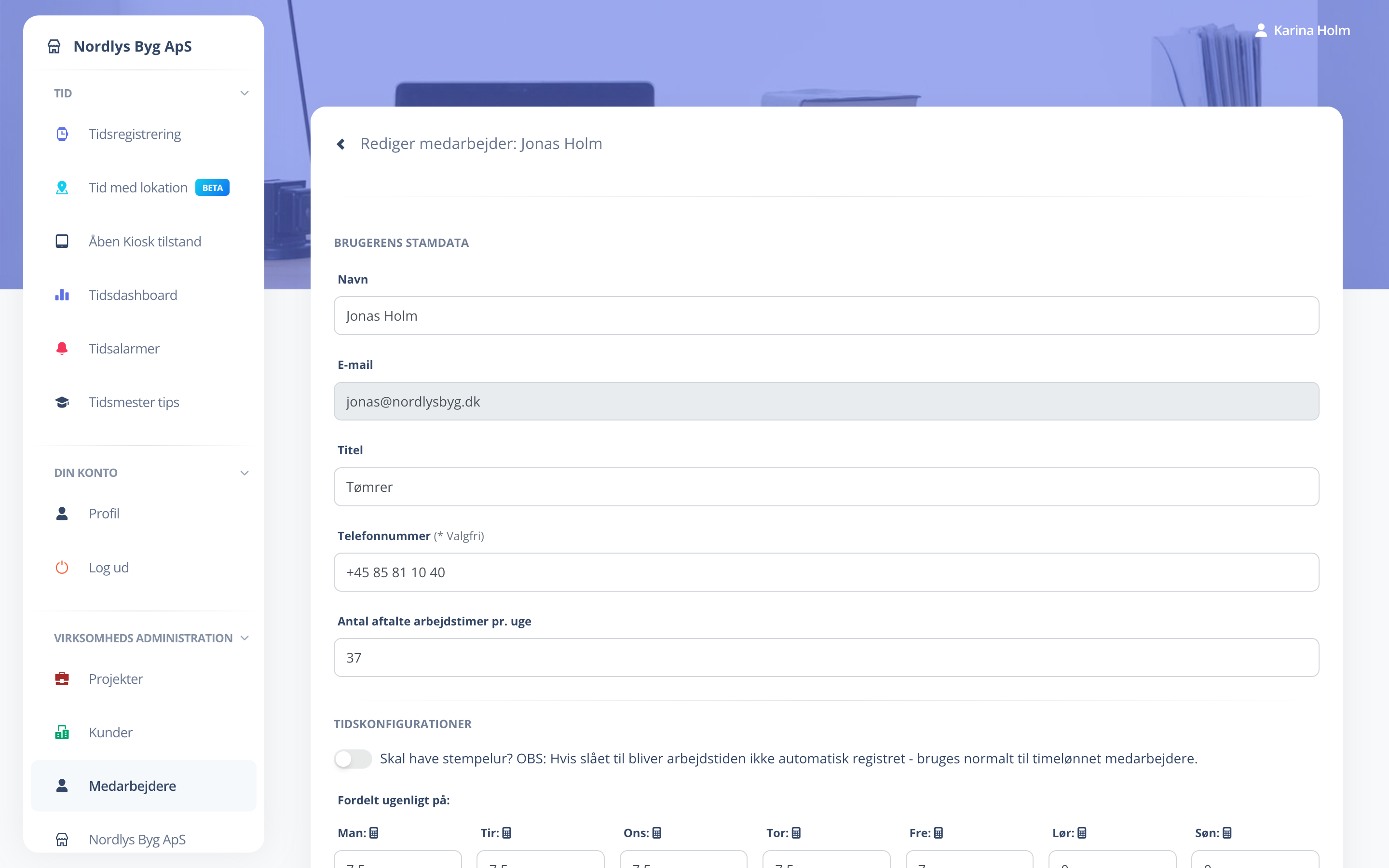
Task: Click the BETA badge next to Tid med lokation
Action: [x=212, y=188]
